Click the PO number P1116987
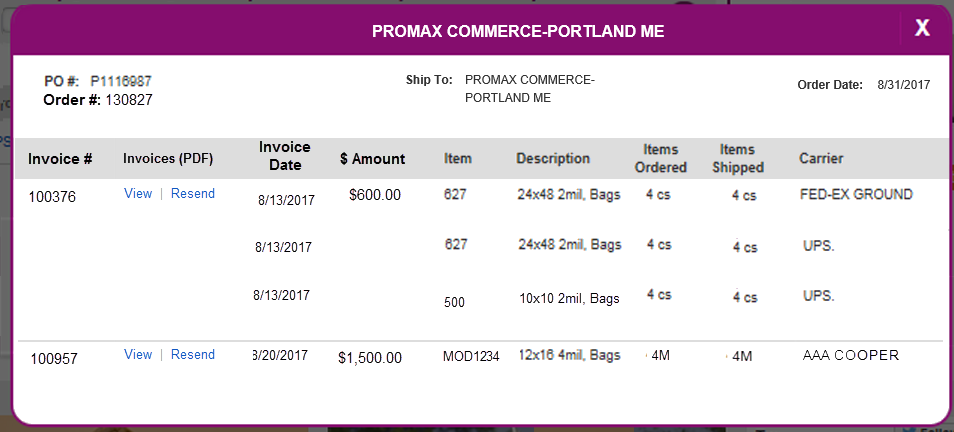The height and width of the screenshot is (432, 954). pos(121,81)
